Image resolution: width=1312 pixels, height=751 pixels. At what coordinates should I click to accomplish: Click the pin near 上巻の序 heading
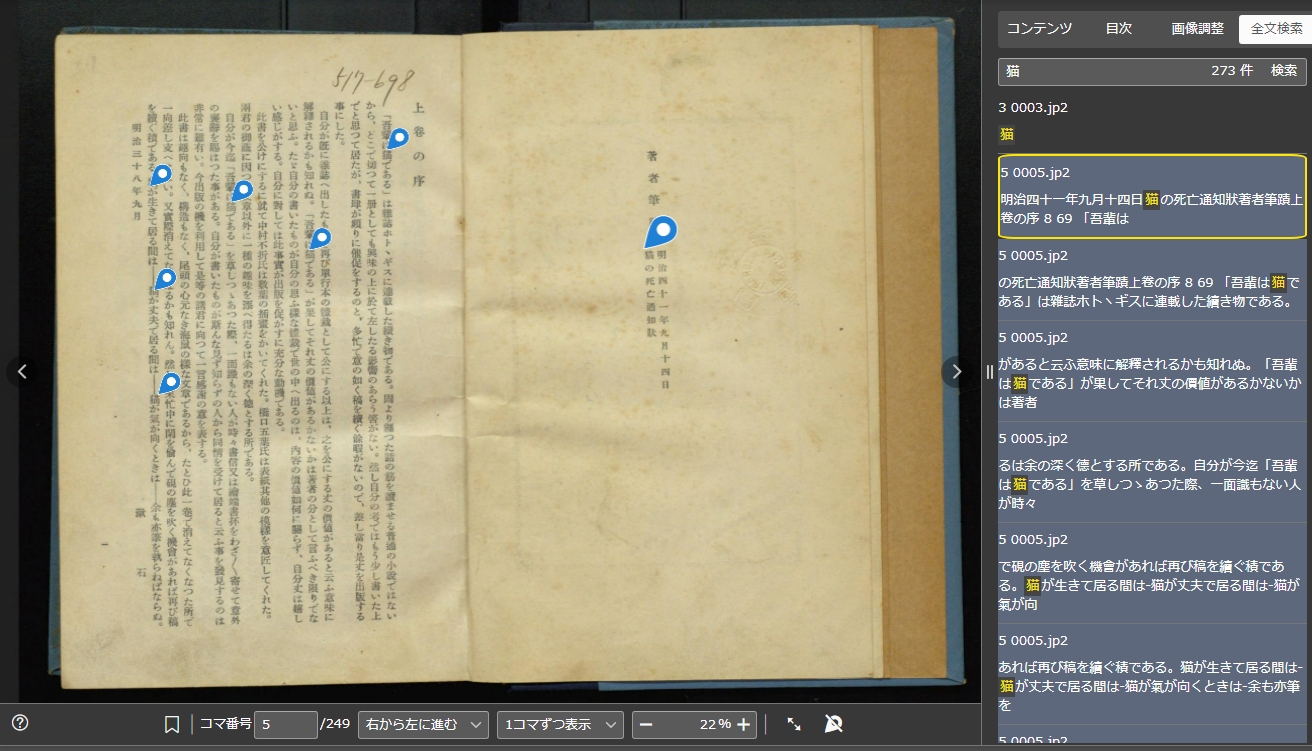(398, 138)
